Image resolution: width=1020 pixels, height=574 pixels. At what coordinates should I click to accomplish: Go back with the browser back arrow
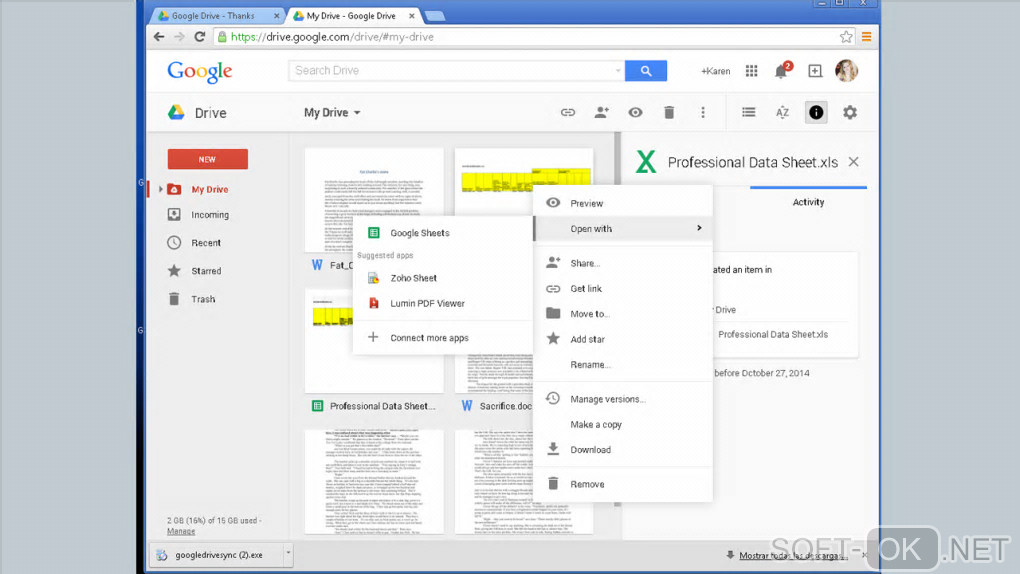click(159, 37)
